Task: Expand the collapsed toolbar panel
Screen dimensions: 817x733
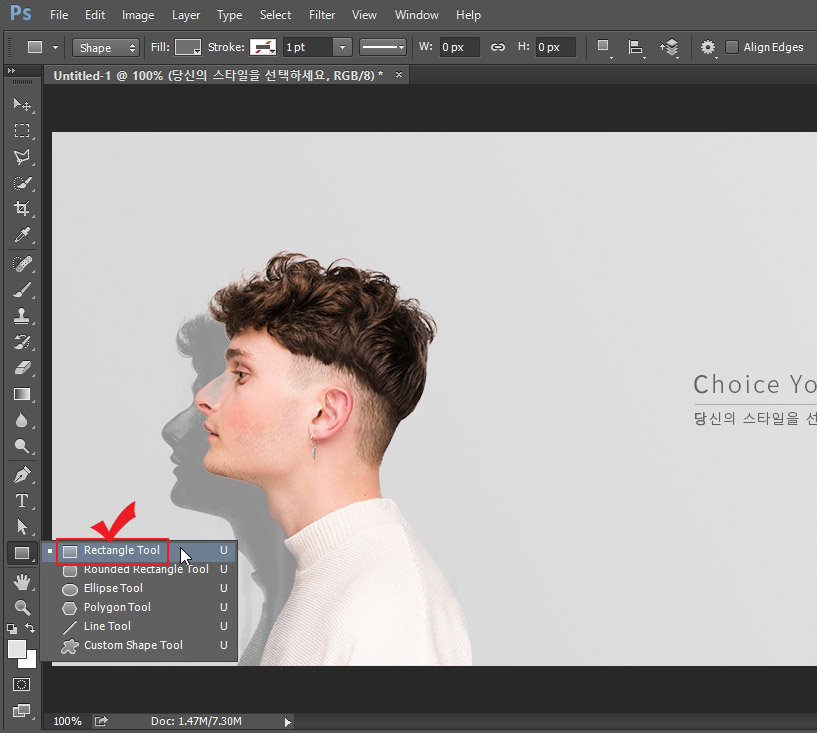Action: coord(11,70)
